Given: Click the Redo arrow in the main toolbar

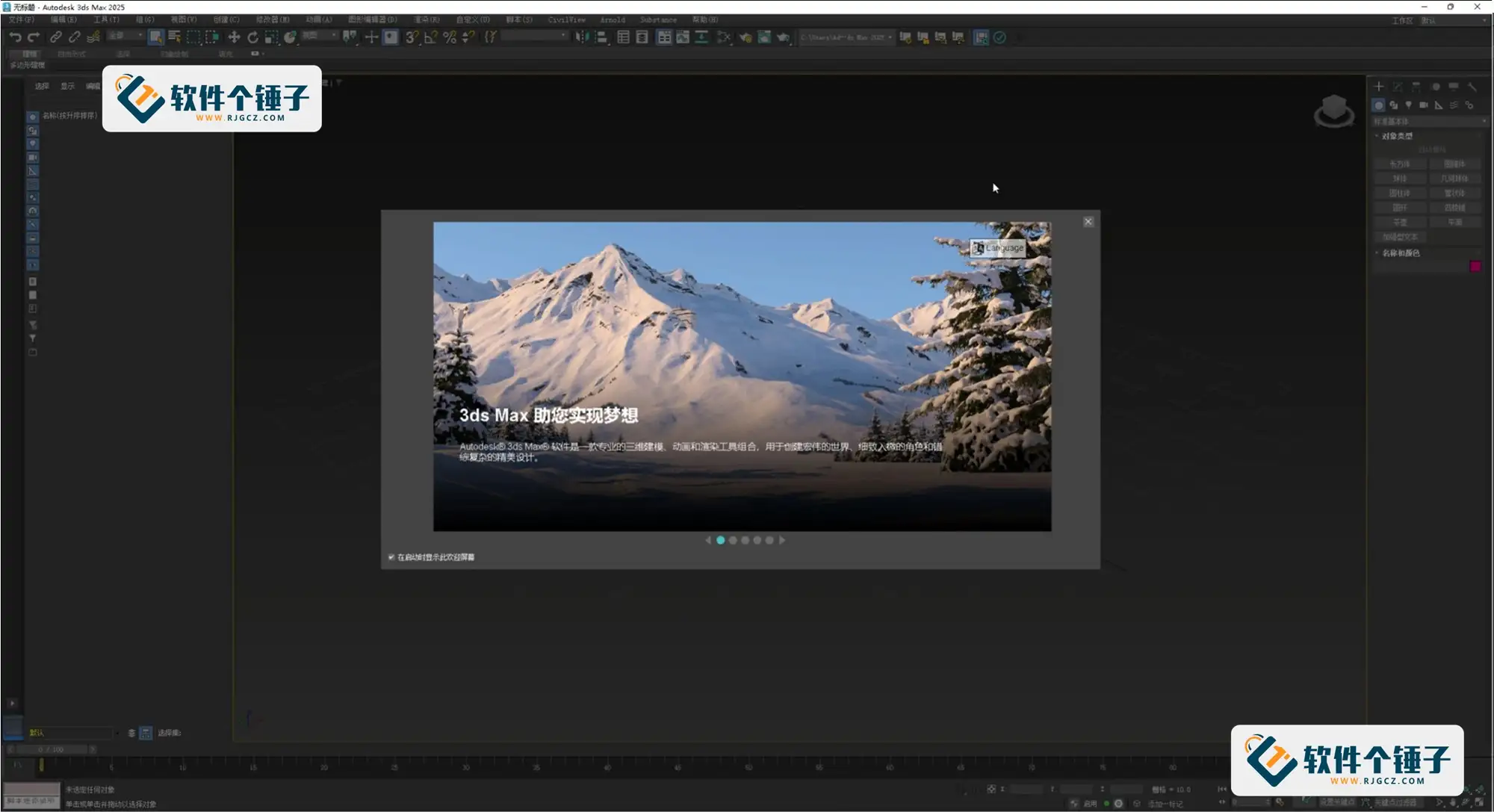Looking at the screenshot, I should (34, 37).
